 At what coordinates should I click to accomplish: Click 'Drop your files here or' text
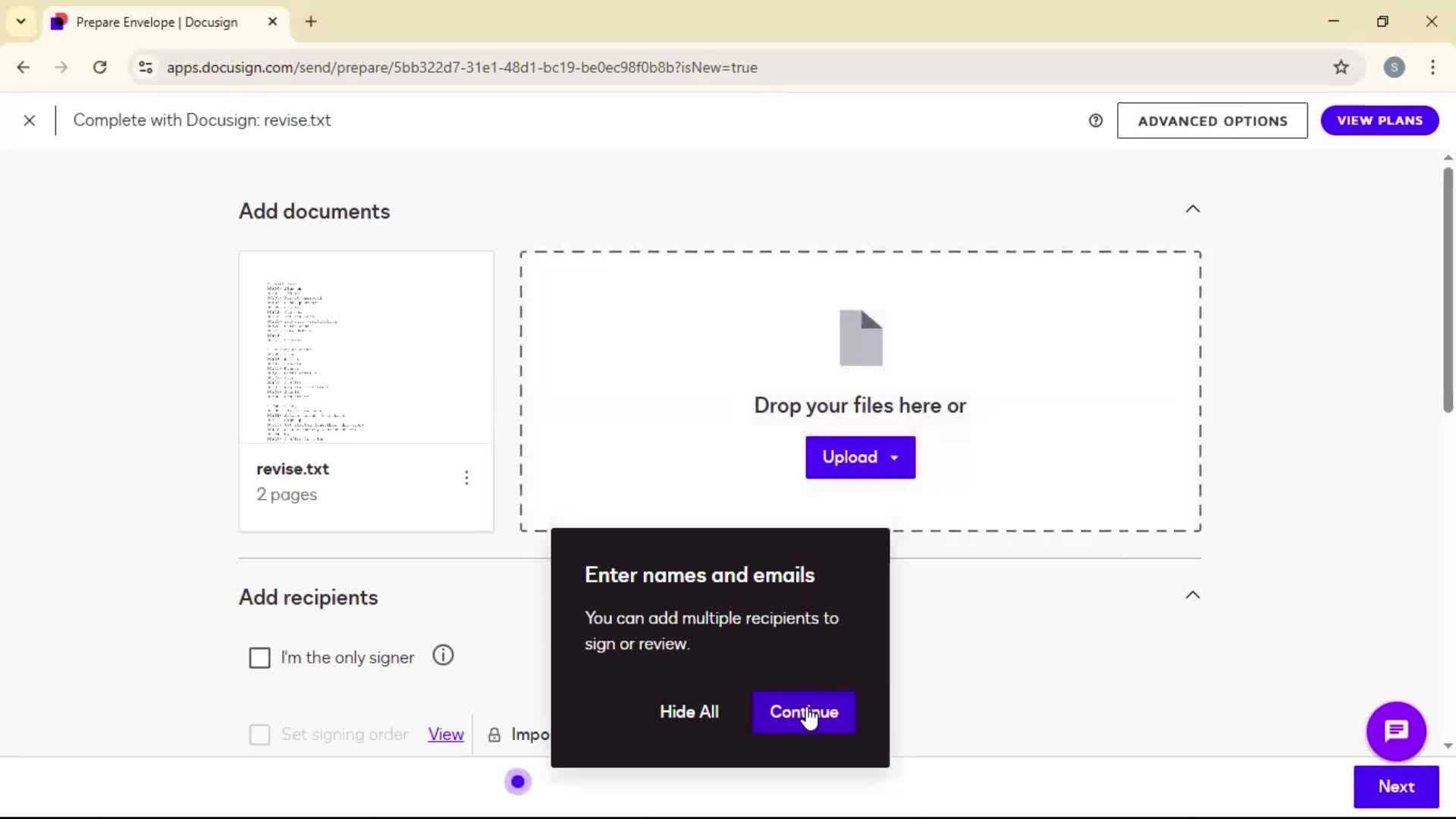tap(860, 406)
